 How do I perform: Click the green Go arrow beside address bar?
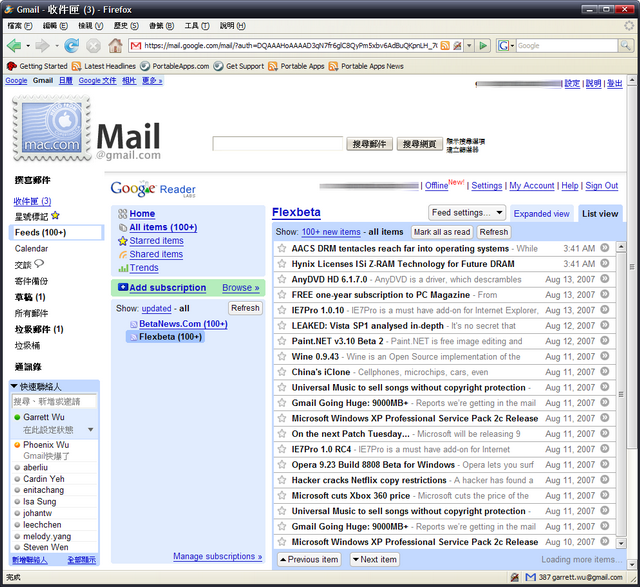coord(483,46)
